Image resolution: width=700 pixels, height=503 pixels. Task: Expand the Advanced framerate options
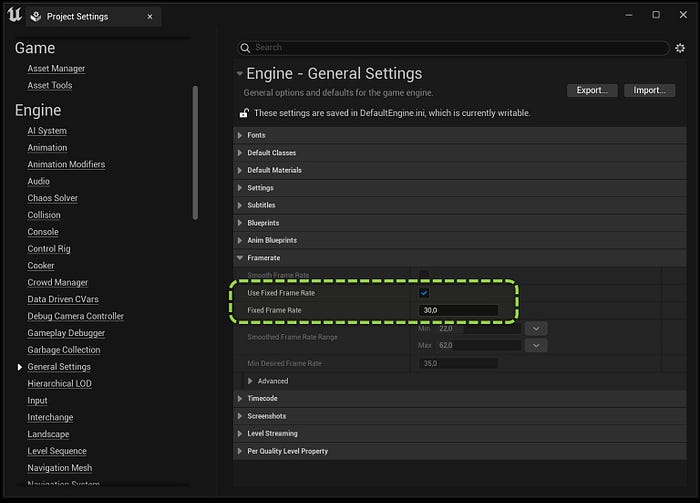tap(250, 381)
